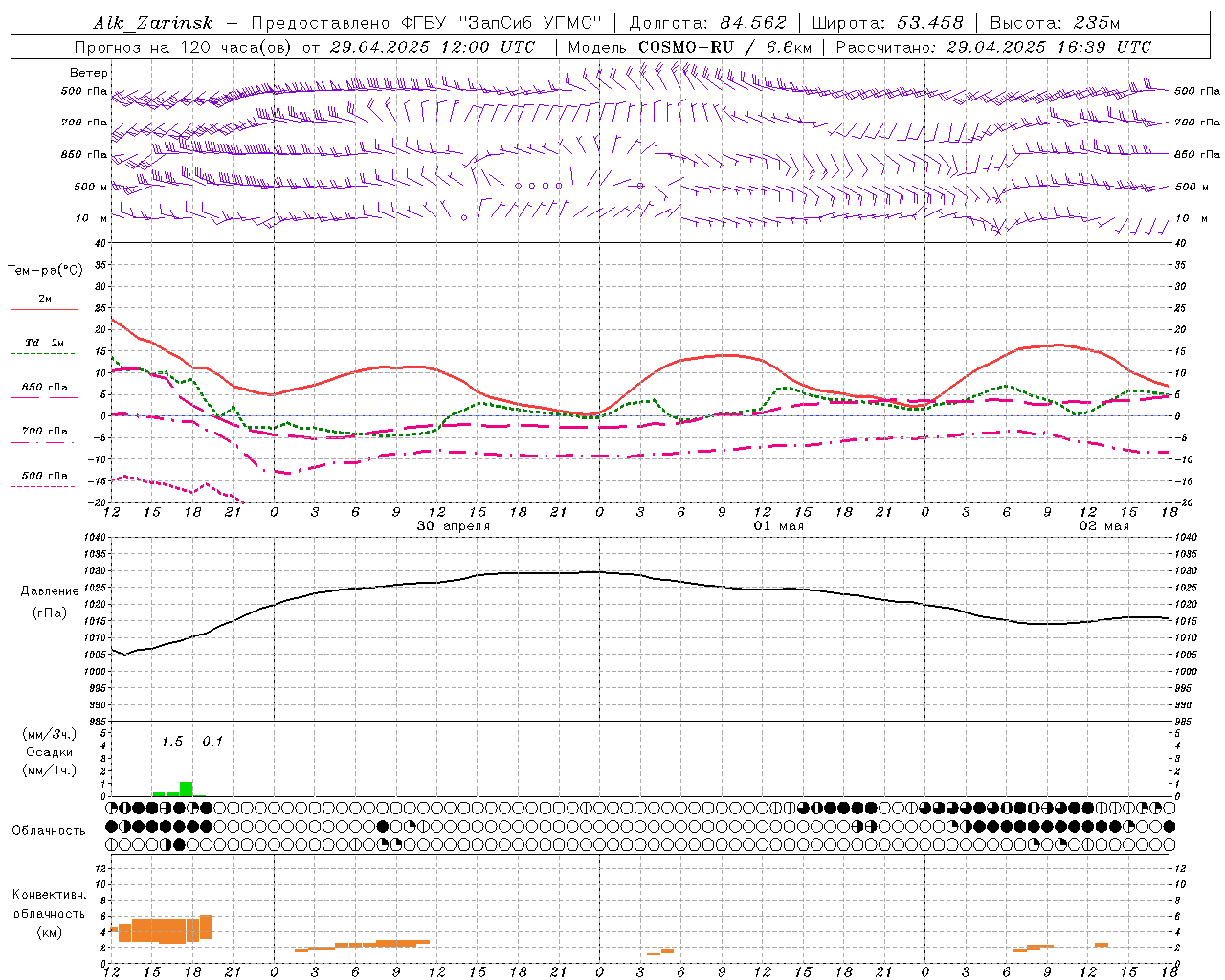Select the start time '29.04.2025 12:00 UTC'
Screen dimensions: 1225x980
click(x=433, y=47)
